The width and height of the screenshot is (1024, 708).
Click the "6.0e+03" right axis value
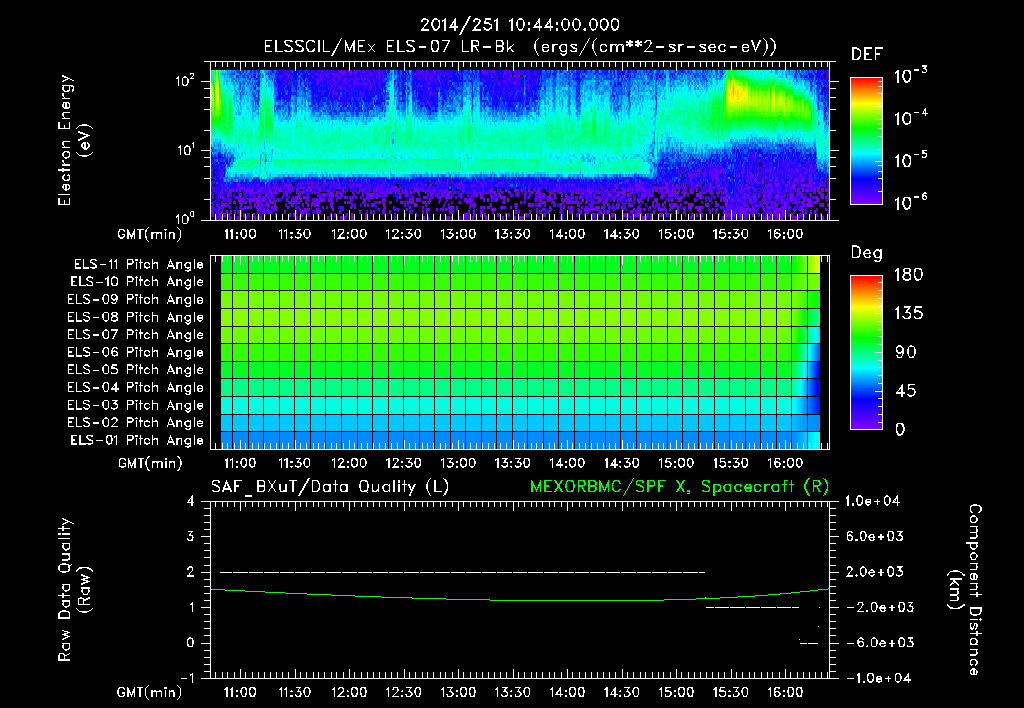click(x=876, y=536)
